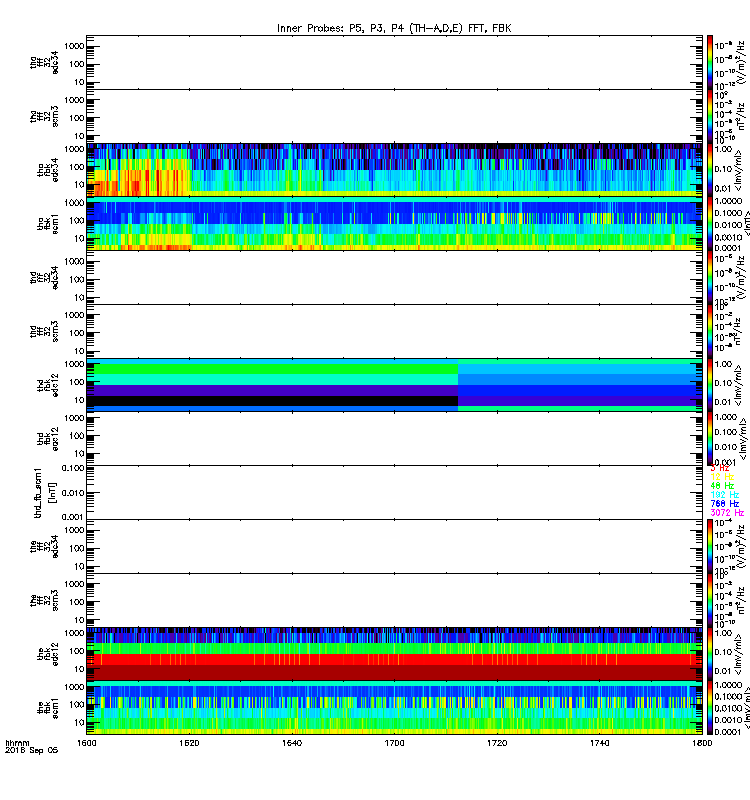
Task: Click the red band in the fbk edc12 spectrogram
Action: pos(394,659)
